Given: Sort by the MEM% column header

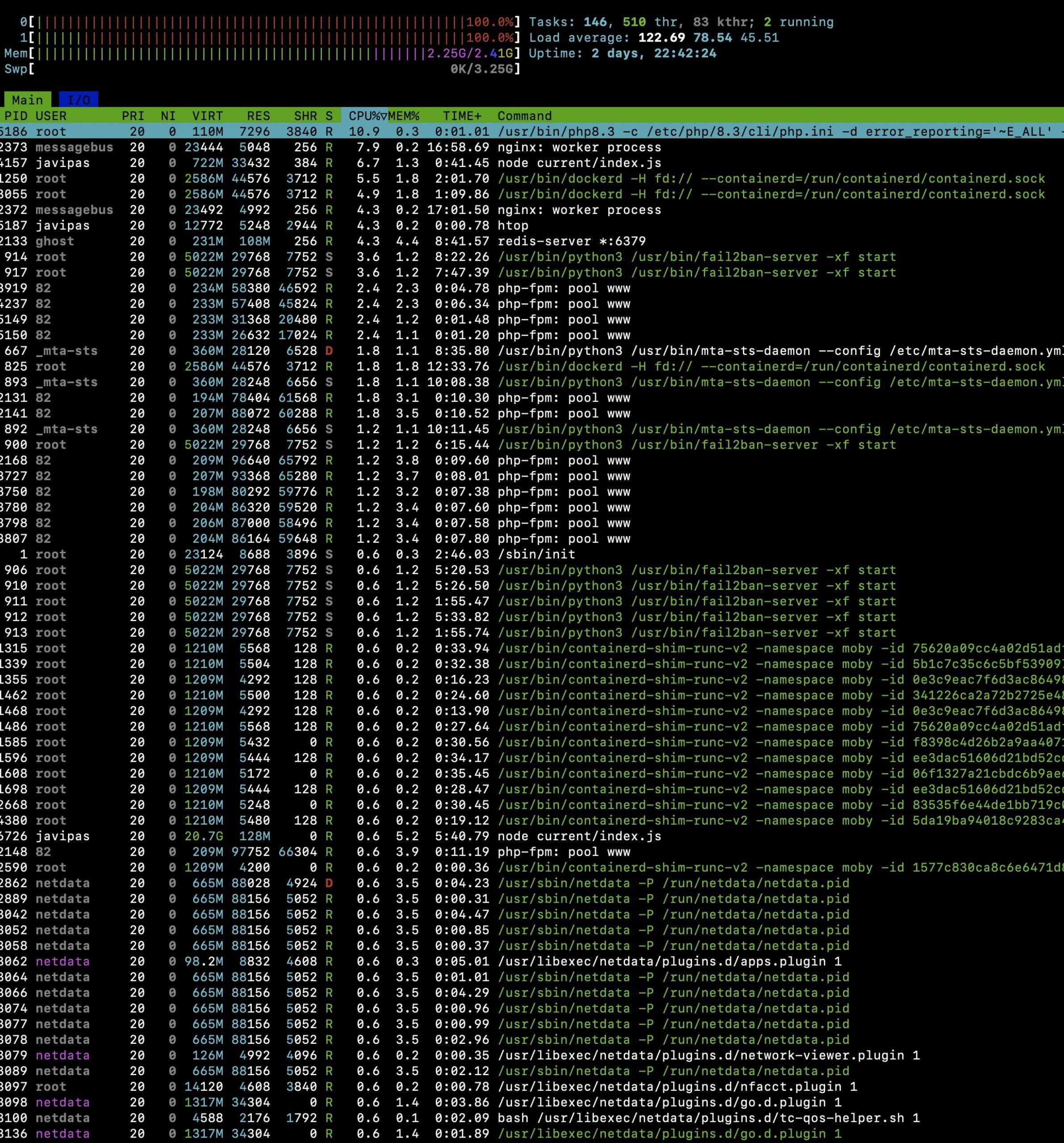Looking at the screenshot, I should [404, 116].
